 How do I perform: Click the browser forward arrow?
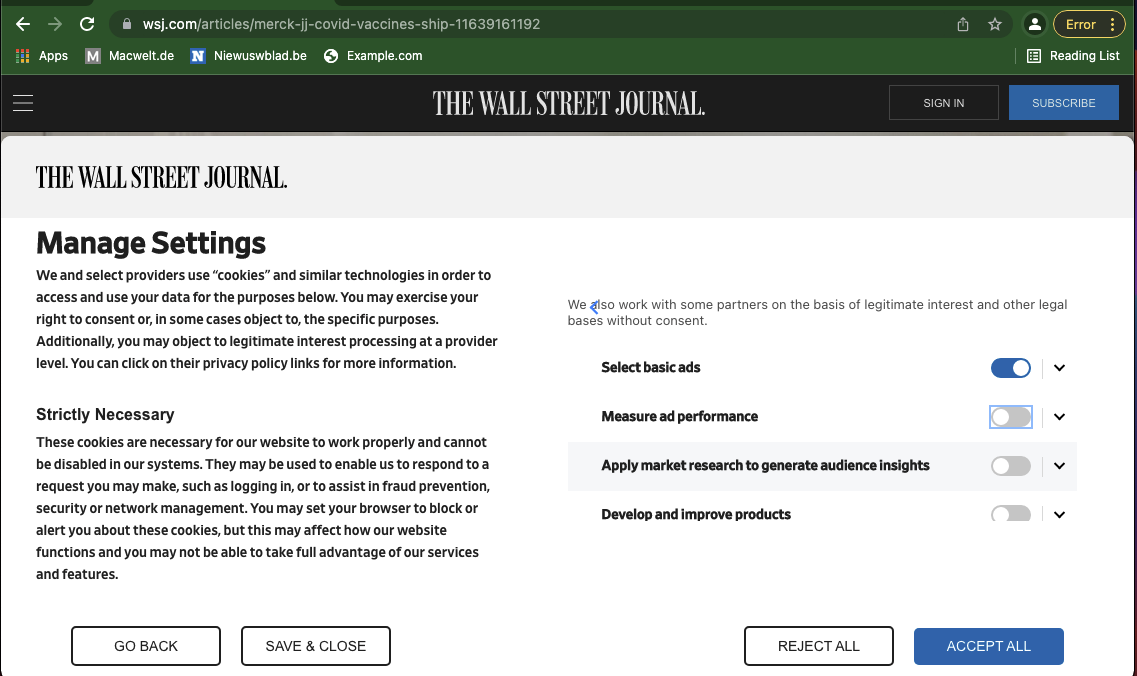pos(55,24)
